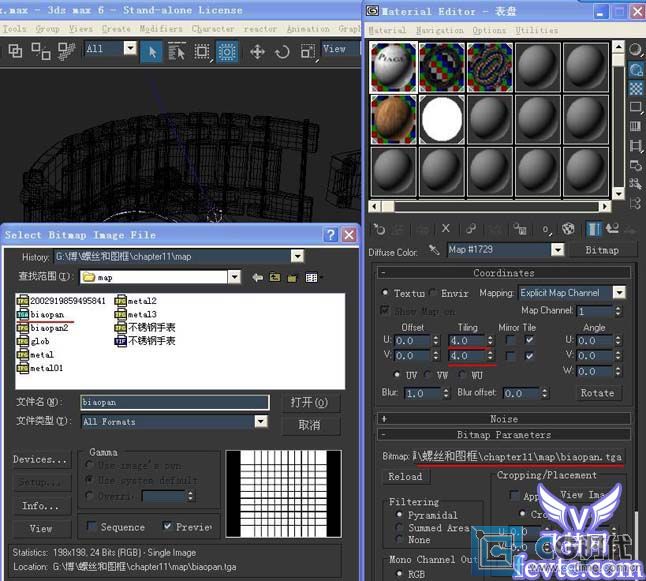The height and width of the screenshot is (581, 646).
Task: Open the look-in folder 'map' dropdown
Action: pyautogui.click(x=234, y=277)
